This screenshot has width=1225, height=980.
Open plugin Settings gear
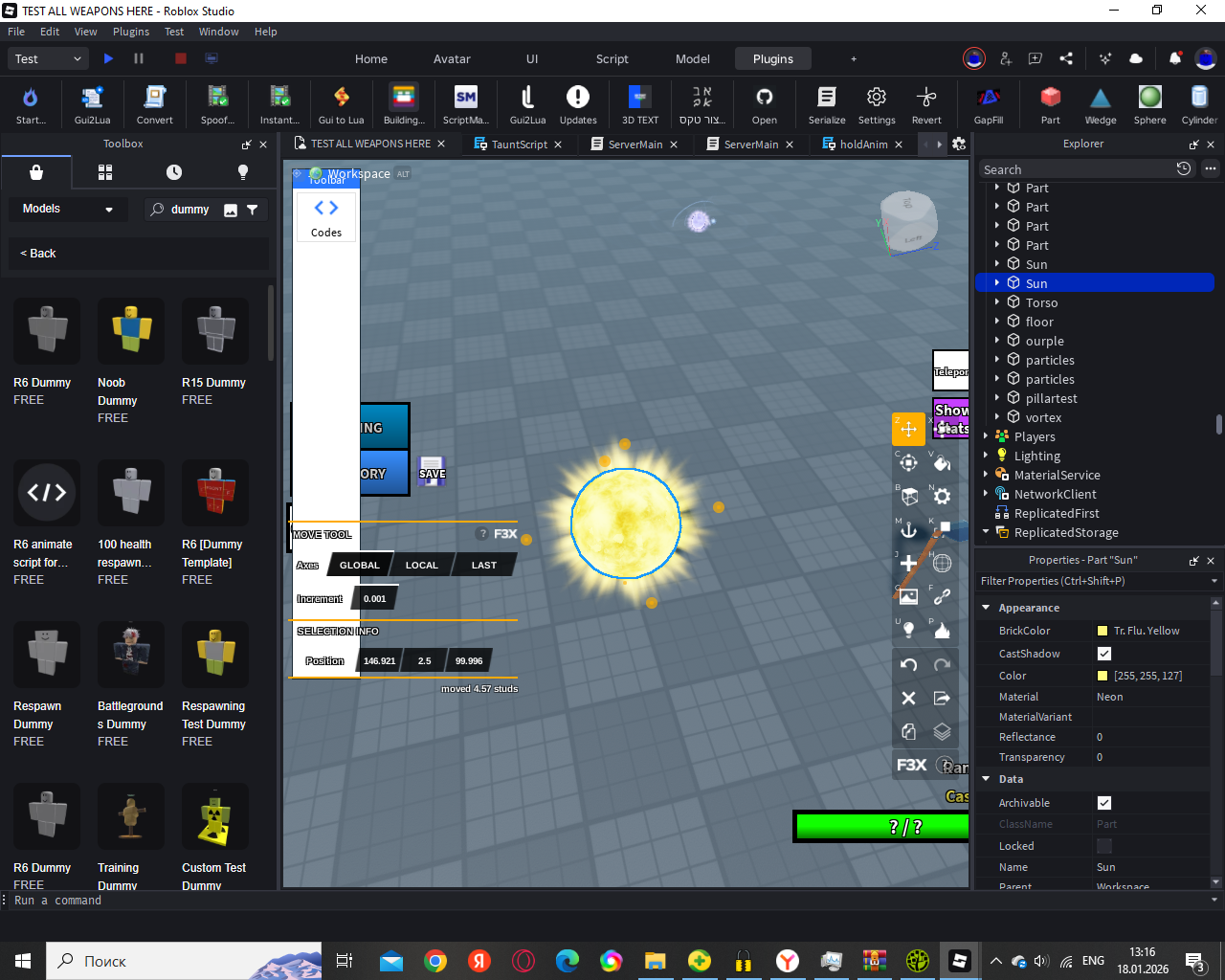[x=877, y=104]
